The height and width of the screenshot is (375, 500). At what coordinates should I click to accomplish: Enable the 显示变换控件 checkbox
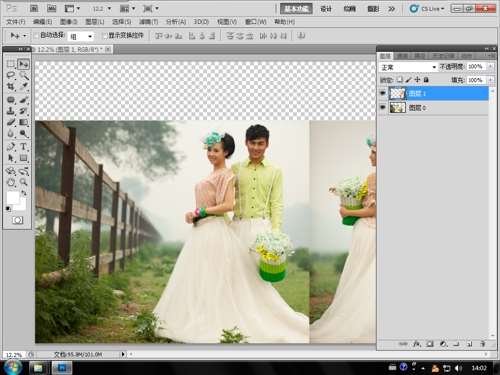coord(104,35)
